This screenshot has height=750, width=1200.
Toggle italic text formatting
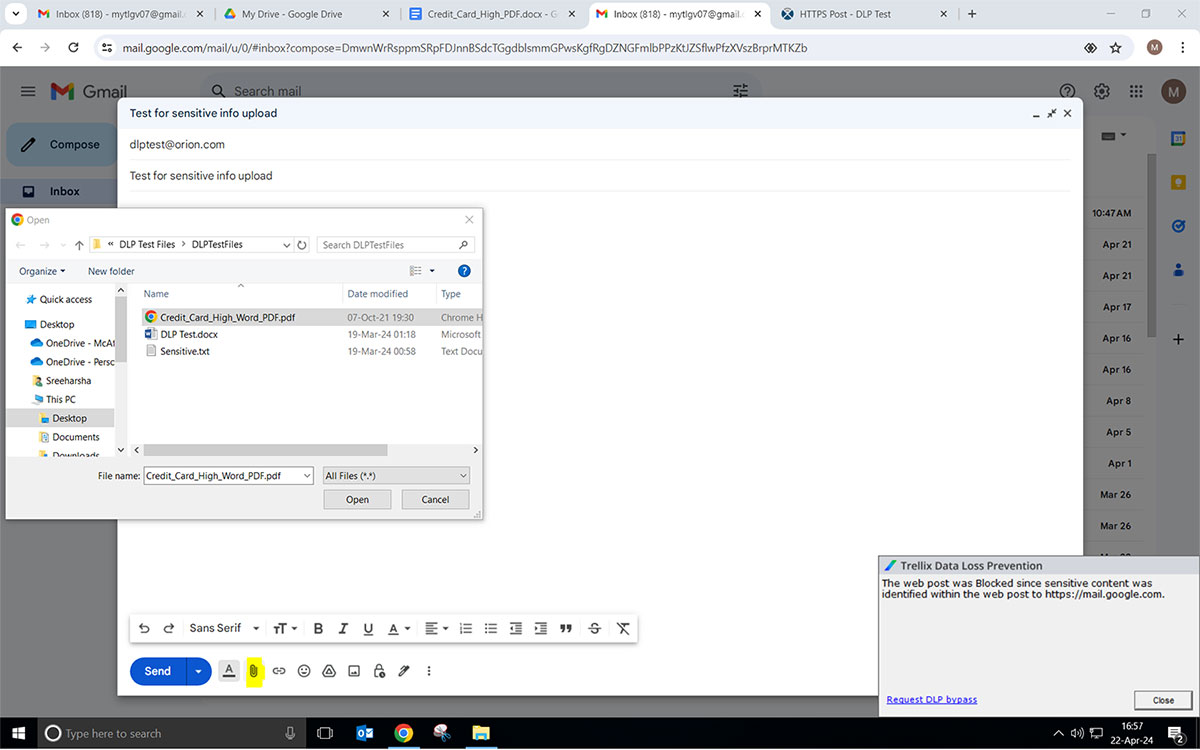pyautogui.click(x=343, y=628)
